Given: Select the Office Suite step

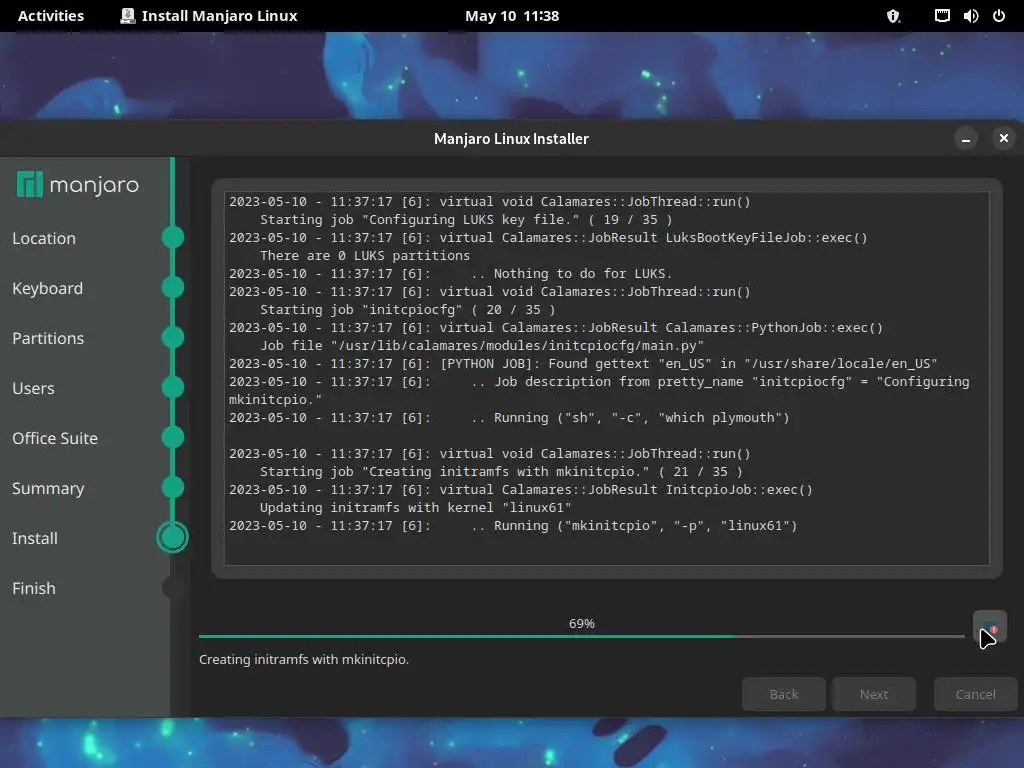Looking at the screenshot, I should click(55, 438).
